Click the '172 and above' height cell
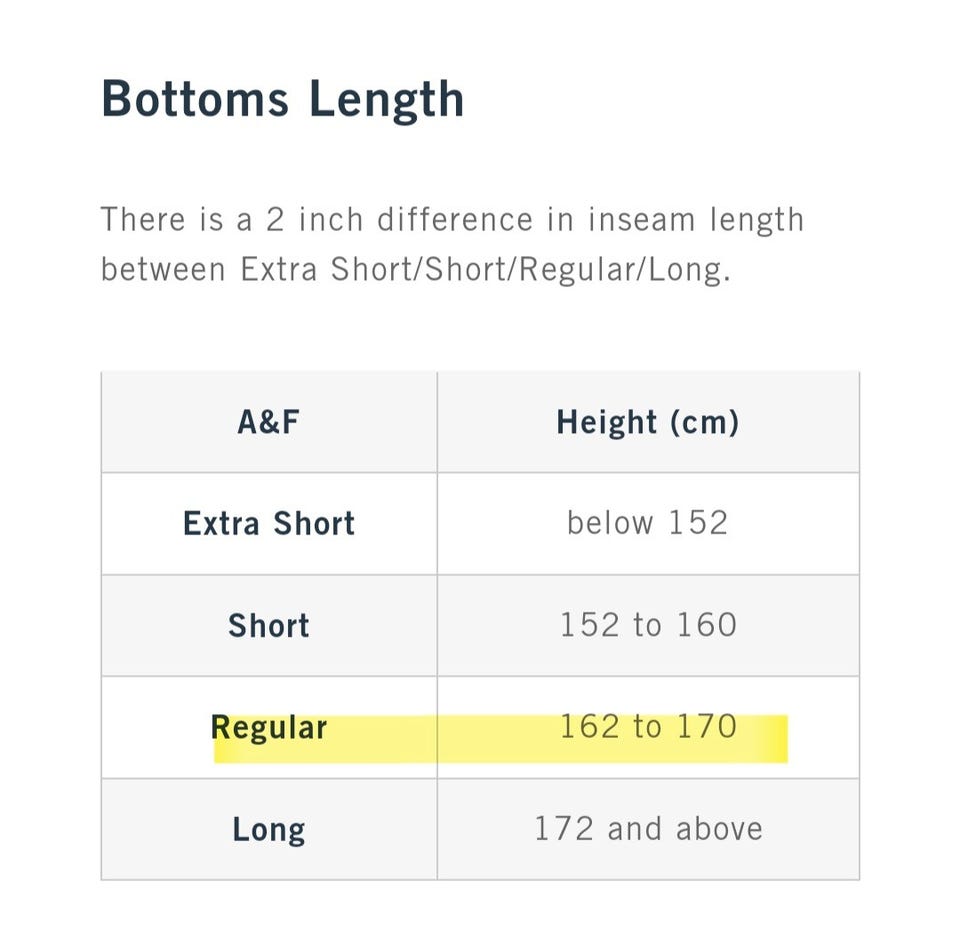The width and height of the screenshot is (960, 946). 648,829
